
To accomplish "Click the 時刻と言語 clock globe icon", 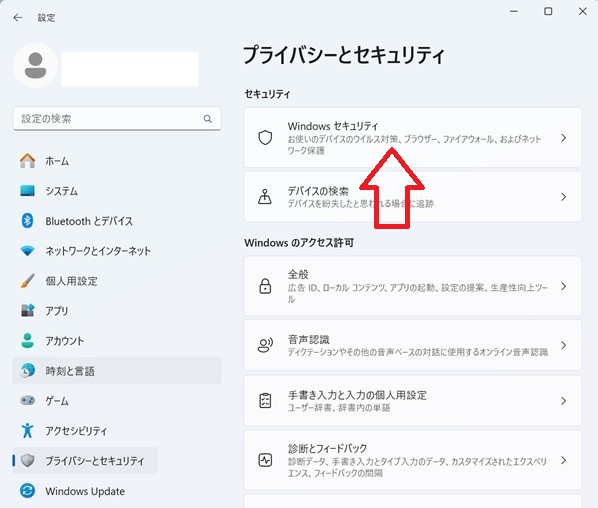I will point(27,370).
